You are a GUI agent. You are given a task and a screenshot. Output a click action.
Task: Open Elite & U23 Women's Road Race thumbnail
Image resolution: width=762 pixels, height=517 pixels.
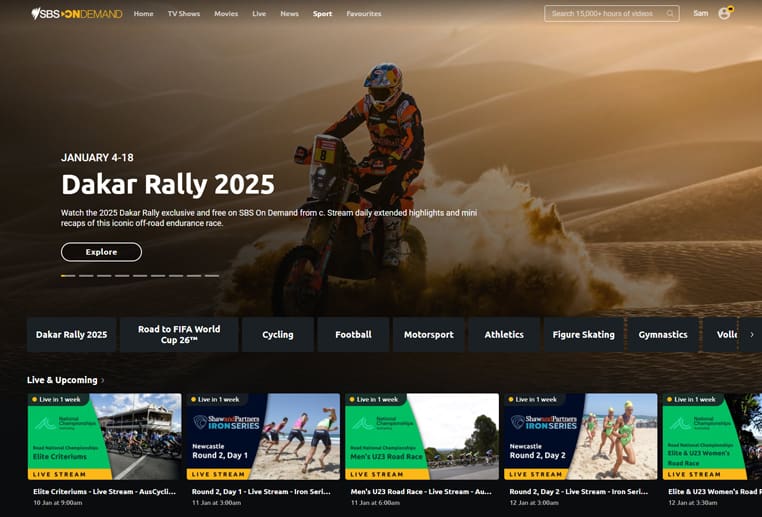712,436
